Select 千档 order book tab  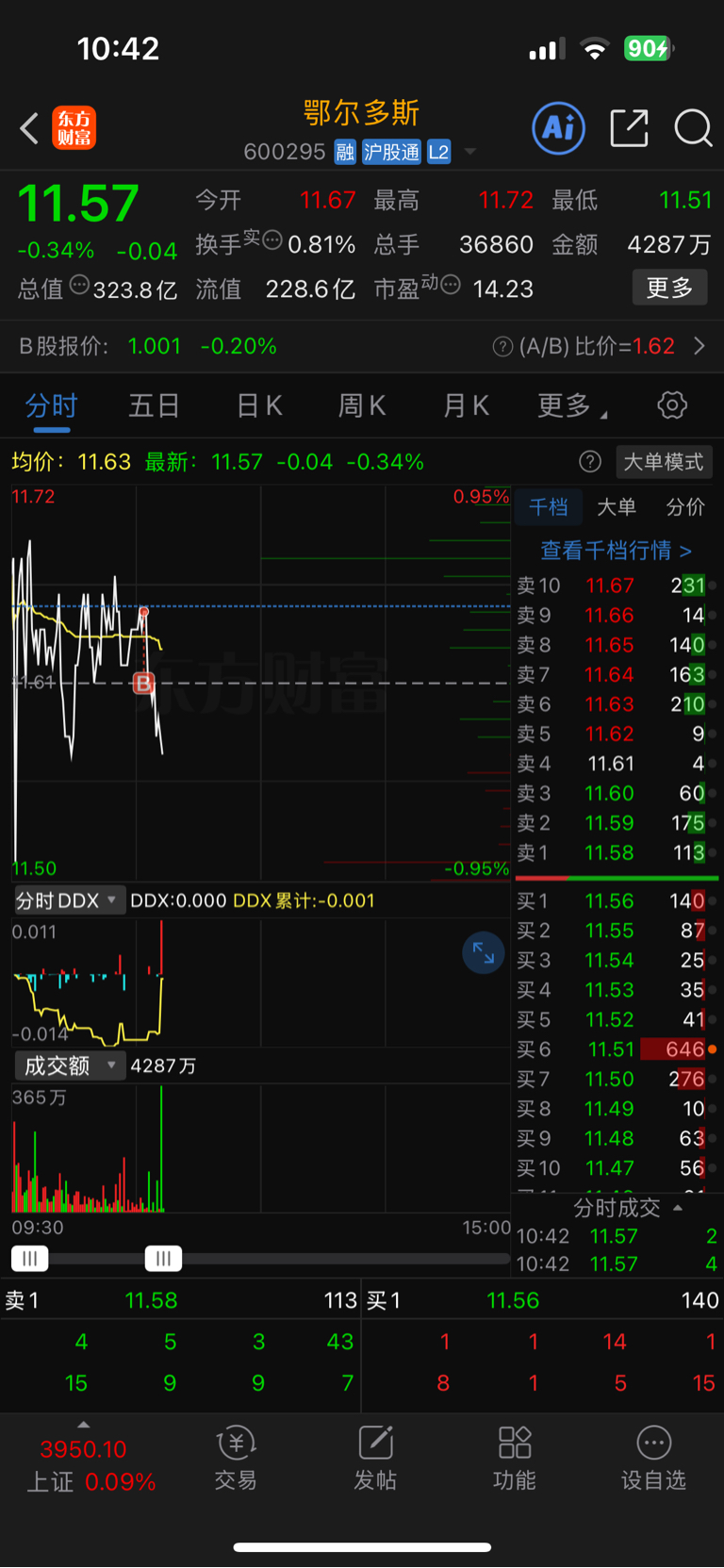point(549,507)
